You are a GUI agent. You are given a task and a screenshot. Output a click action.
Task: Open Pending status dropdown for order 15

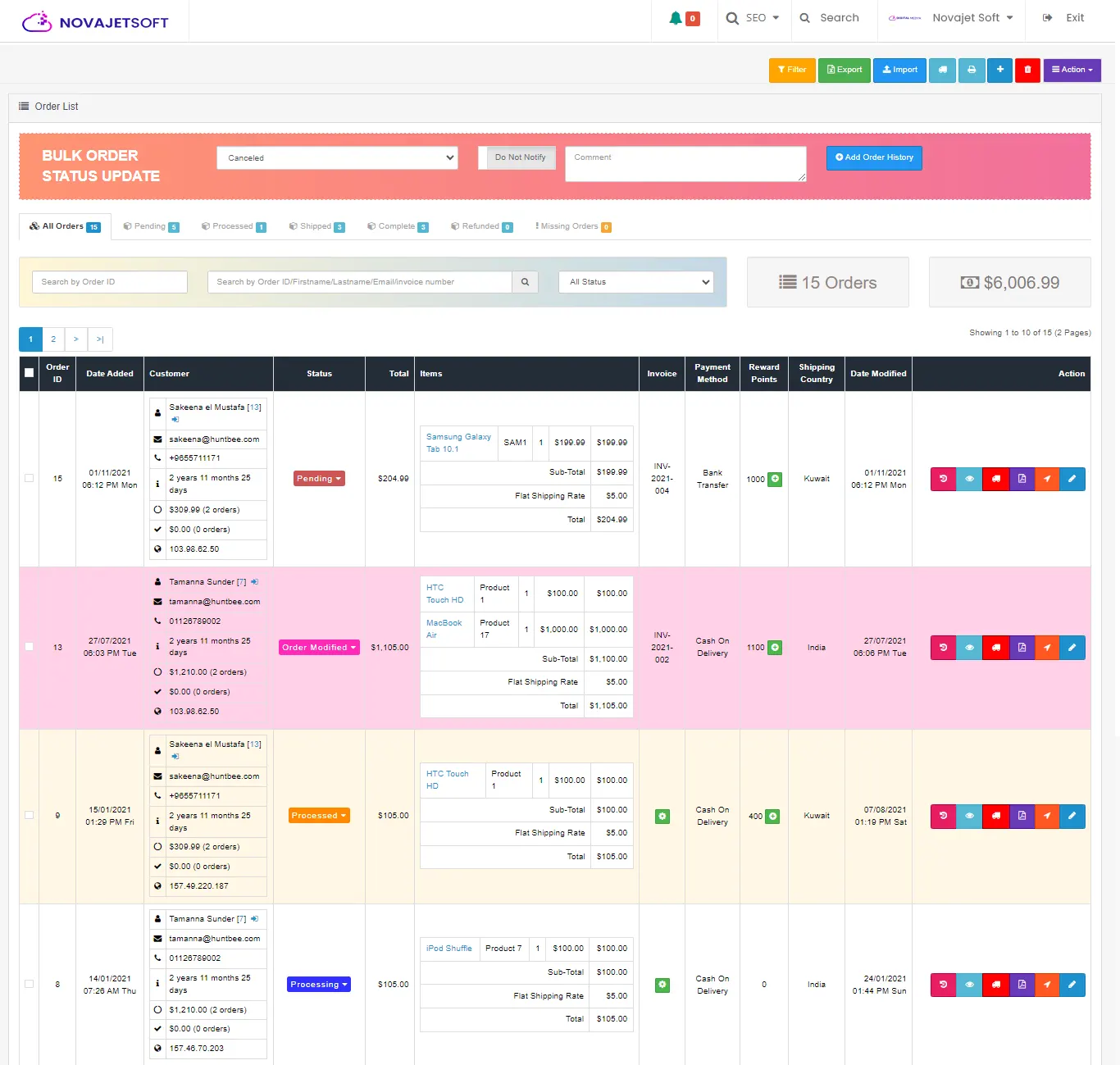point(319,479)
